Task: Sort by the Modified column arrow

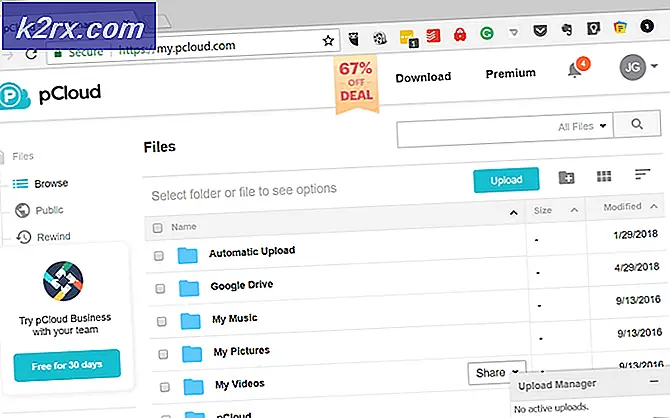Action: point(654,206)
